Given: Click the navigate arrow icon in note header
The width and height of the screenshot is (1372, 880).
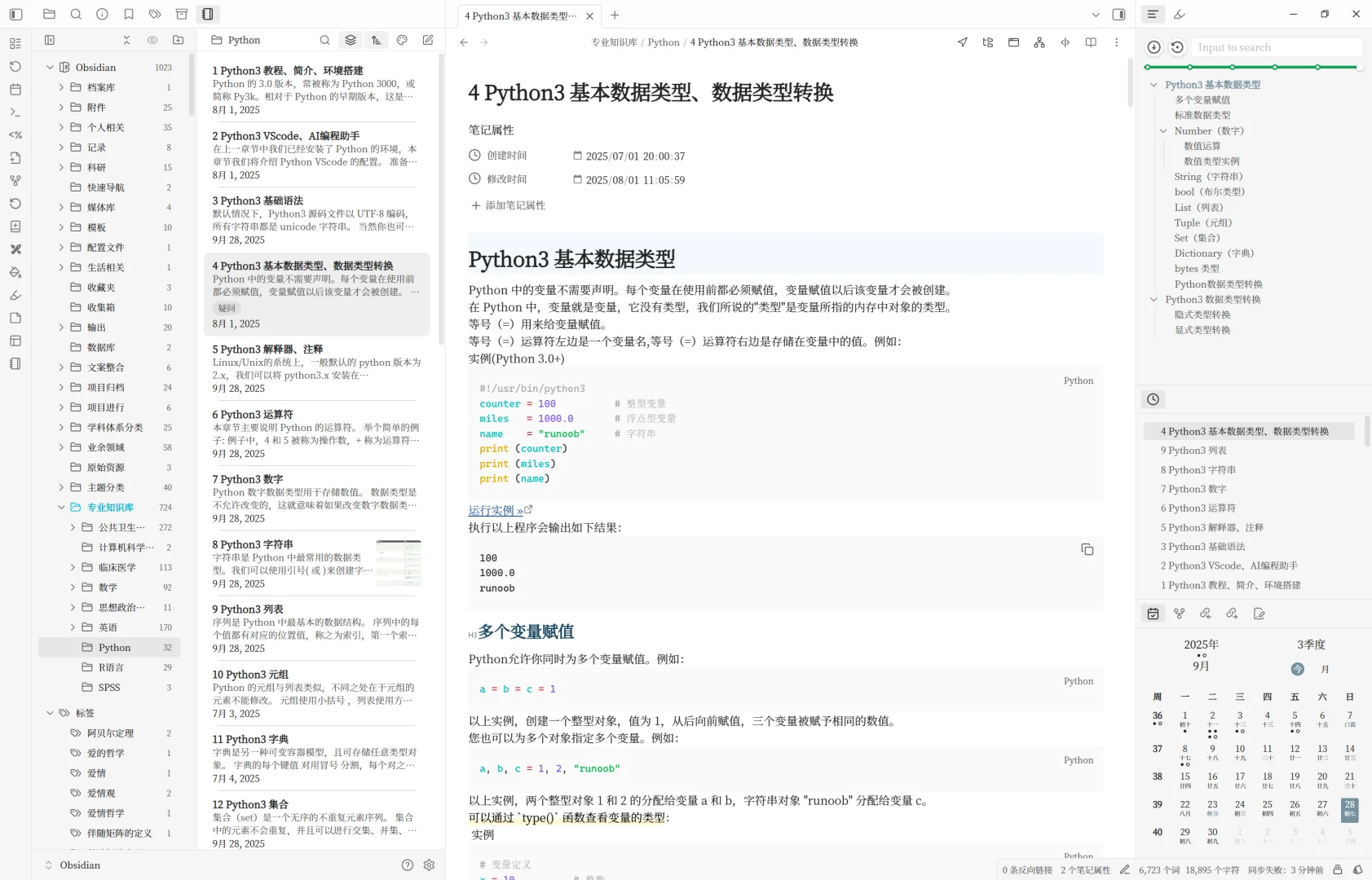Looking at the screenshot, I should point(962,42).
